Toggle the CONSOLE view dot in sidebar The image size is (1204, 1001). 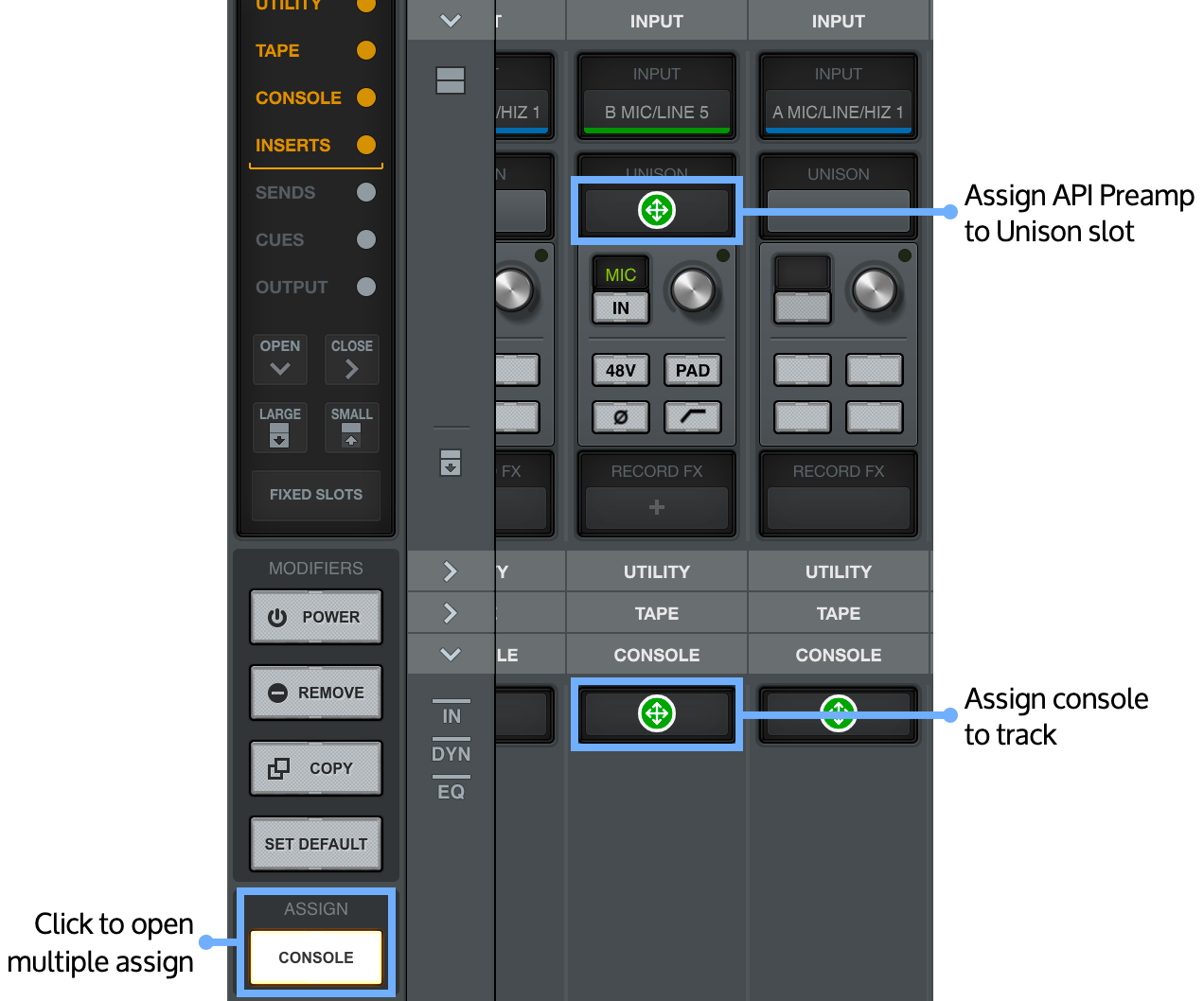(366, 97)
